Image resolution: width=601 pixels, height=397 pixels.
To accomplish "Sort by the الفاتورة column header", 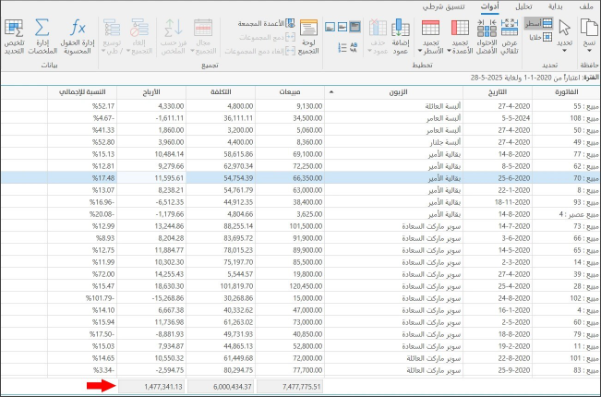I will coord(566,92).
